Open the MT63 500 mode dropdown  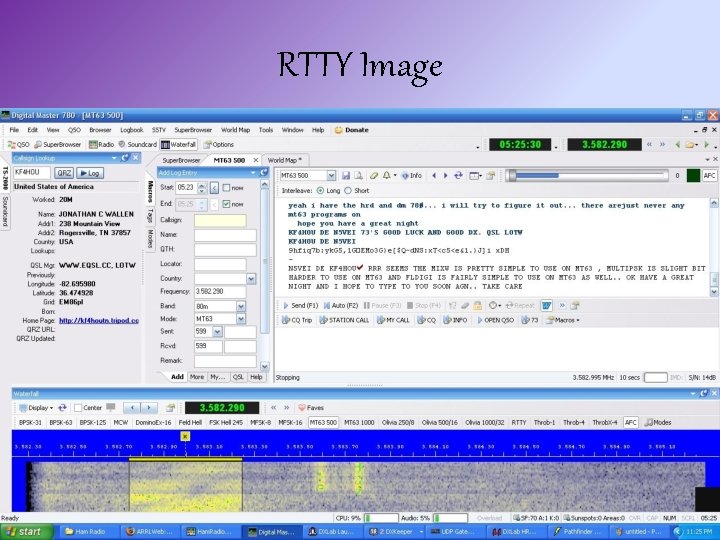point(331,175)
